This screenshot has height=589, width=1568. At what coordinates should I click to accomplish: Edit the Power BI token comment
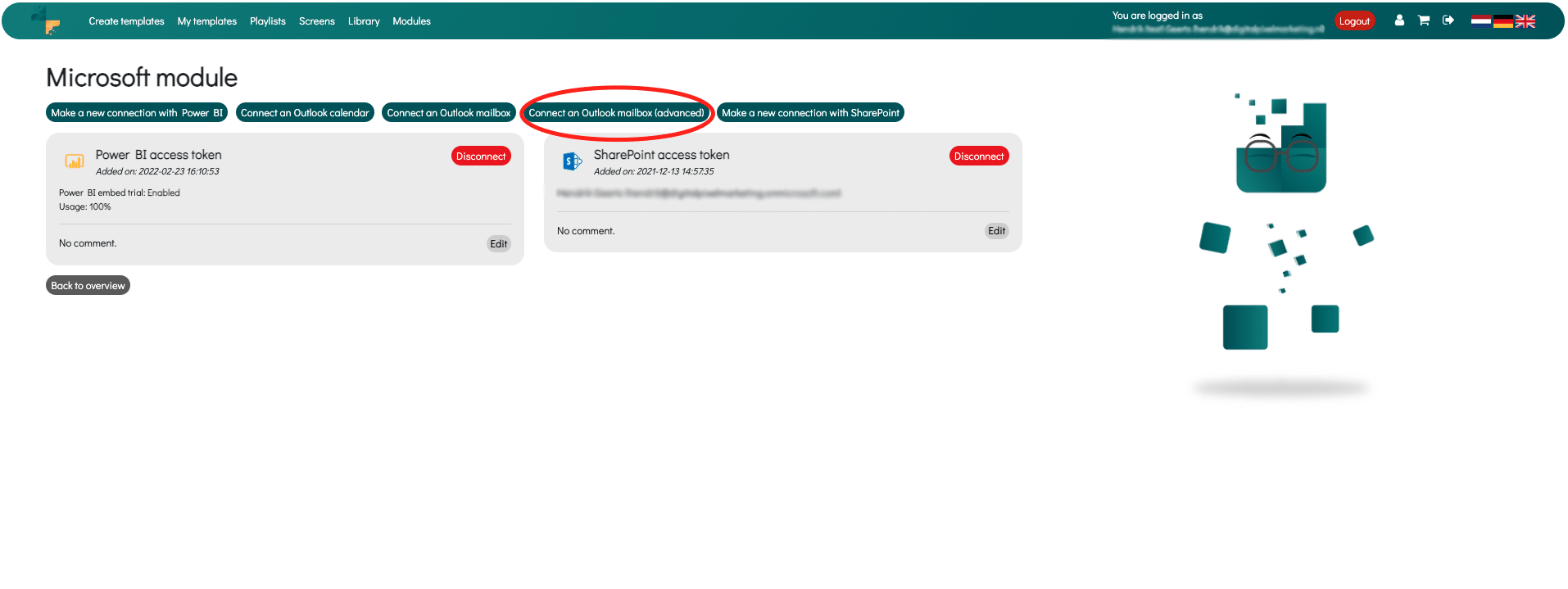pyautogui.click(x=499, y=244)
